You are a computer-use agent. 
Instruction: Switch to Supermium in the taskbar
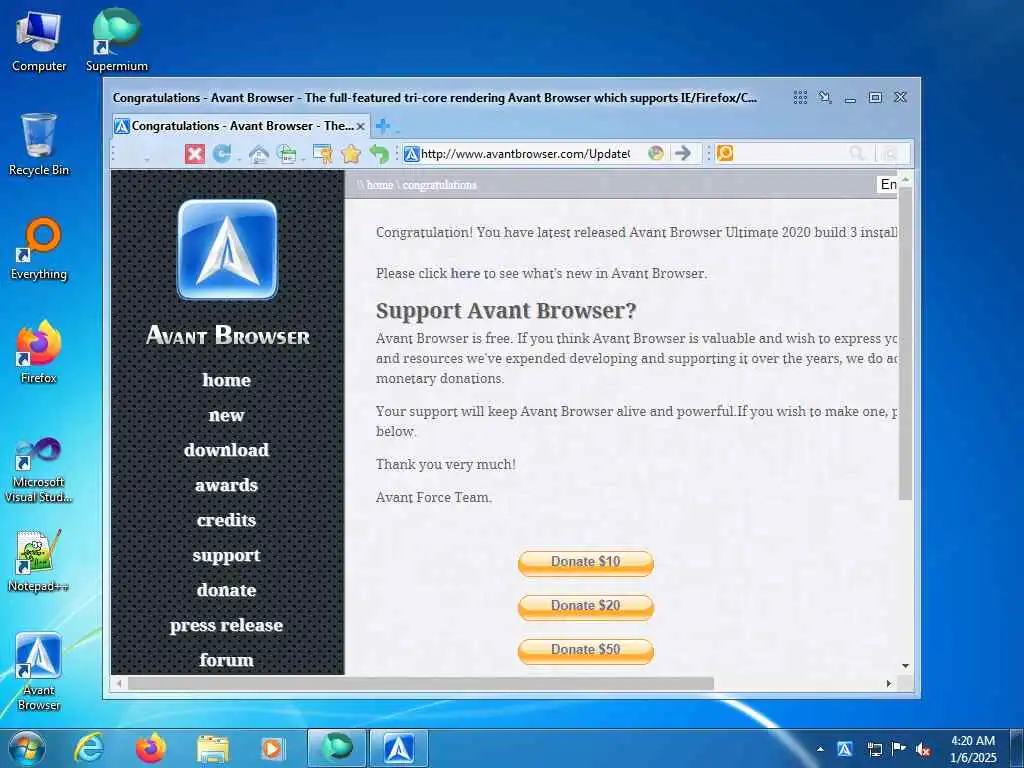tap(336, 748)
